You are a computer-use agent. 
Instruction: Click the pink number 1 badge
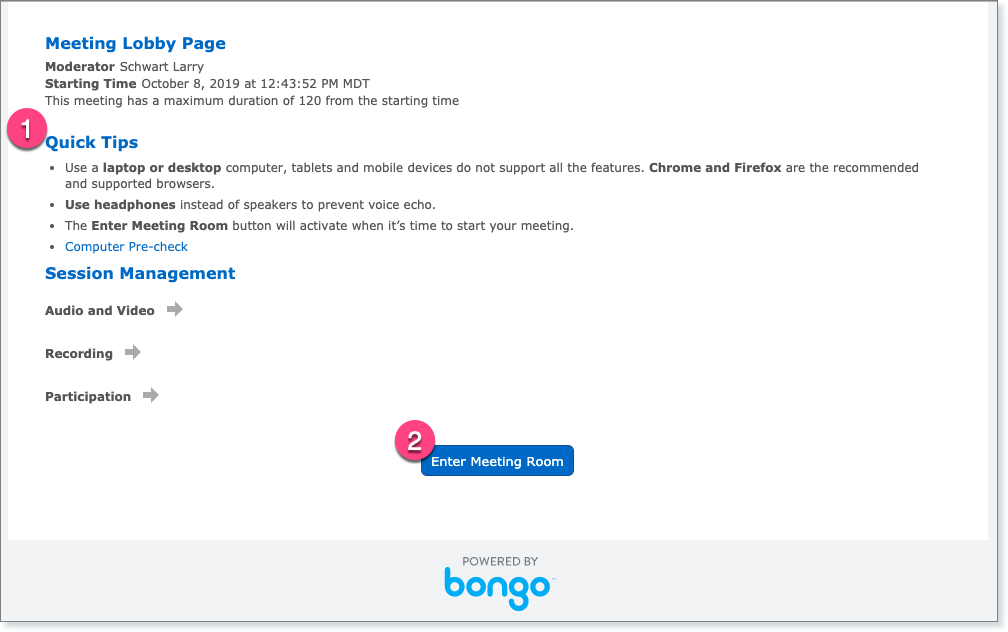point(26,129)
